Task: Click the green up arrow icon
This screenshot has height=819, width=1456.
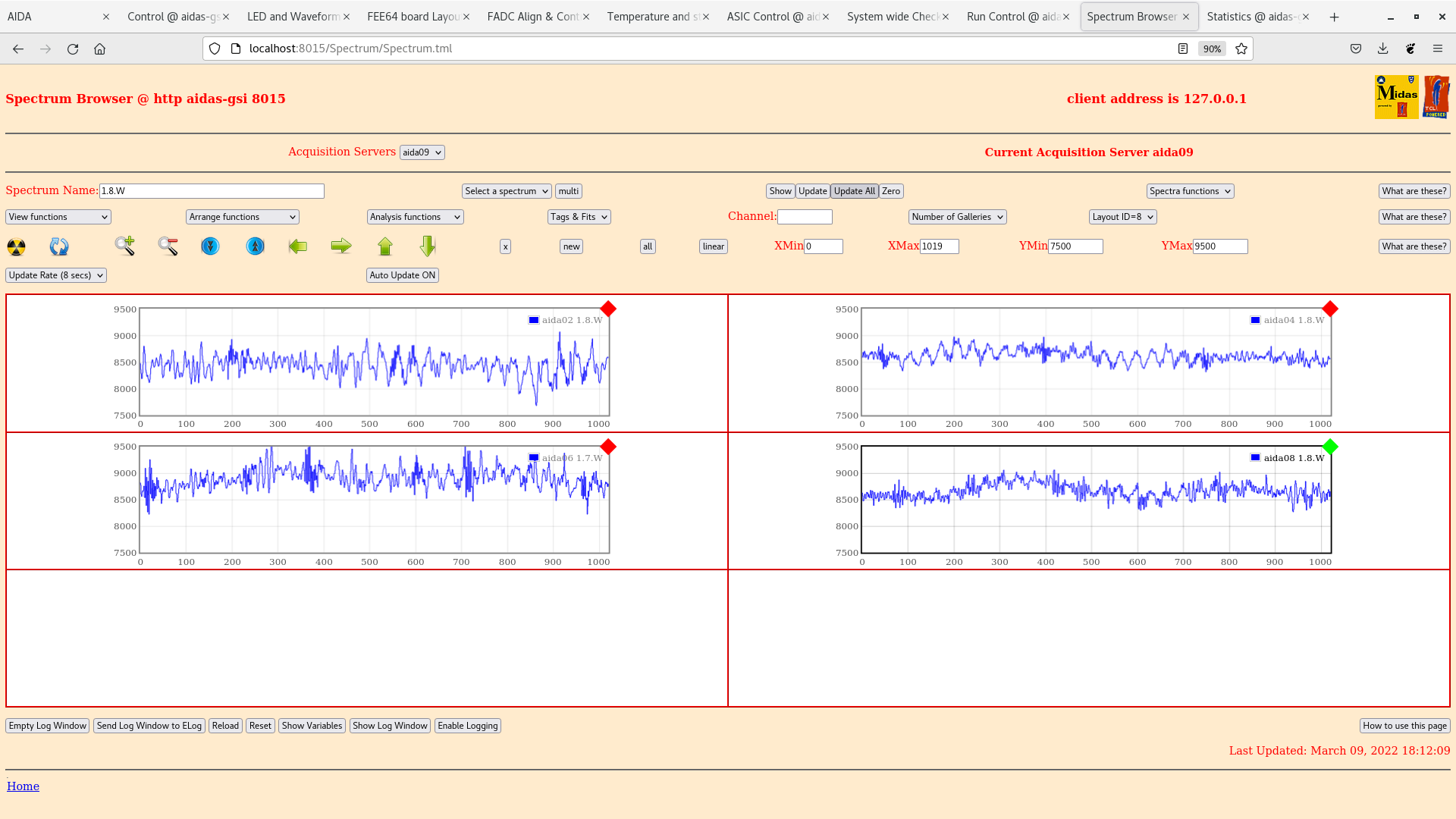Action: [x=385, y=246]
